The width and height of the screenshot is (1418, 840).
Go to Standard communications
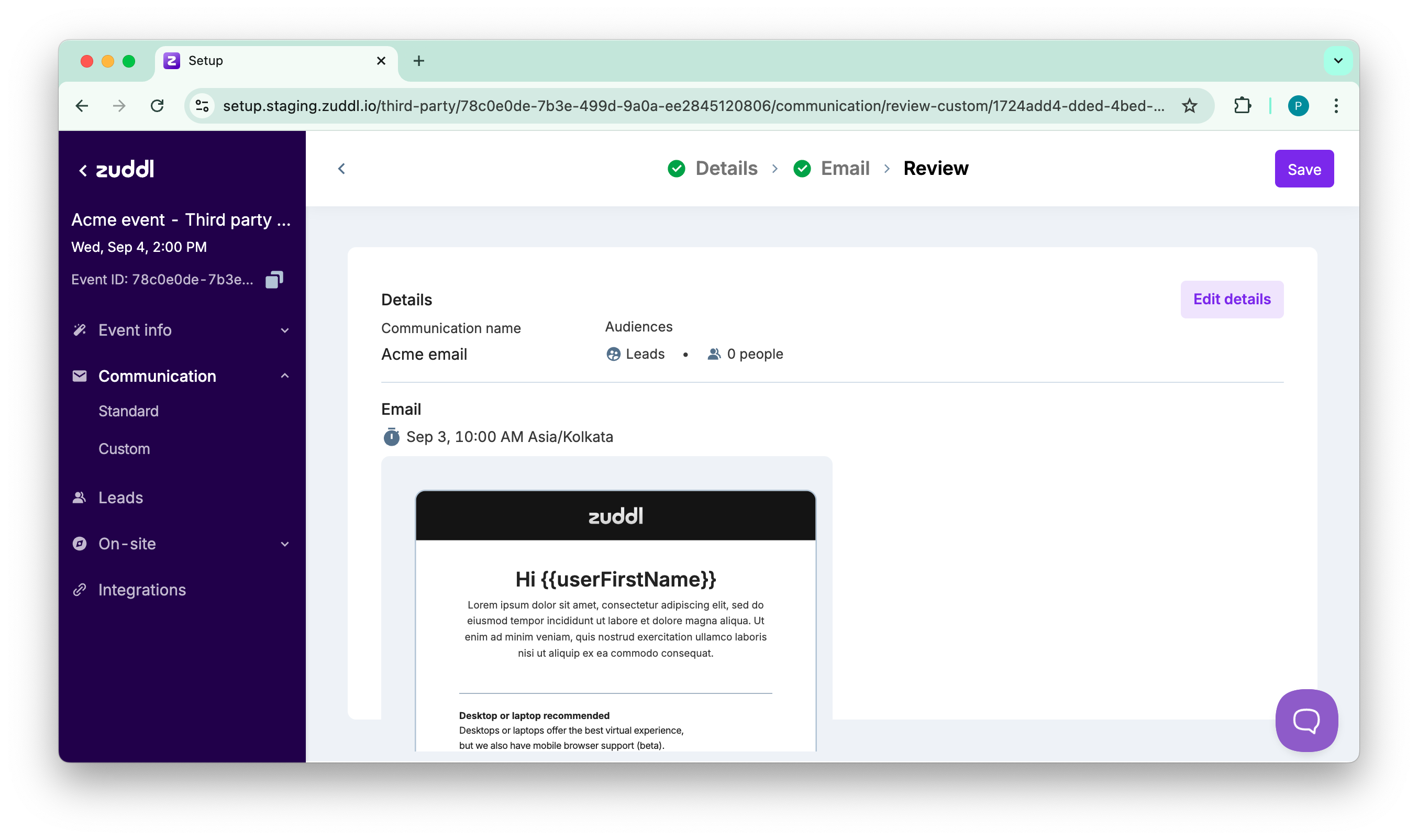pyautogui.click(x=128, y=411)
